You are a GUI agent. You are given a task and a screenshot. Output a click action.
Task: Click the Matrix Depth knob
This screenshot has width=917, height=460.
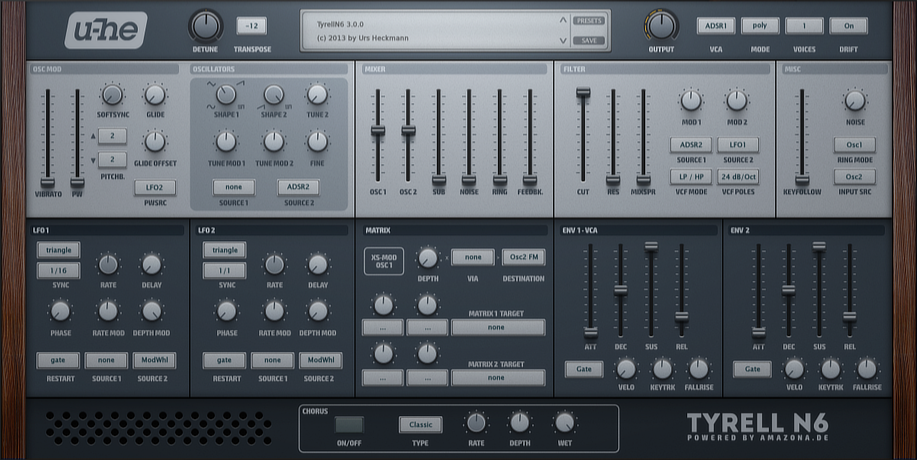(x=428, y=258)
